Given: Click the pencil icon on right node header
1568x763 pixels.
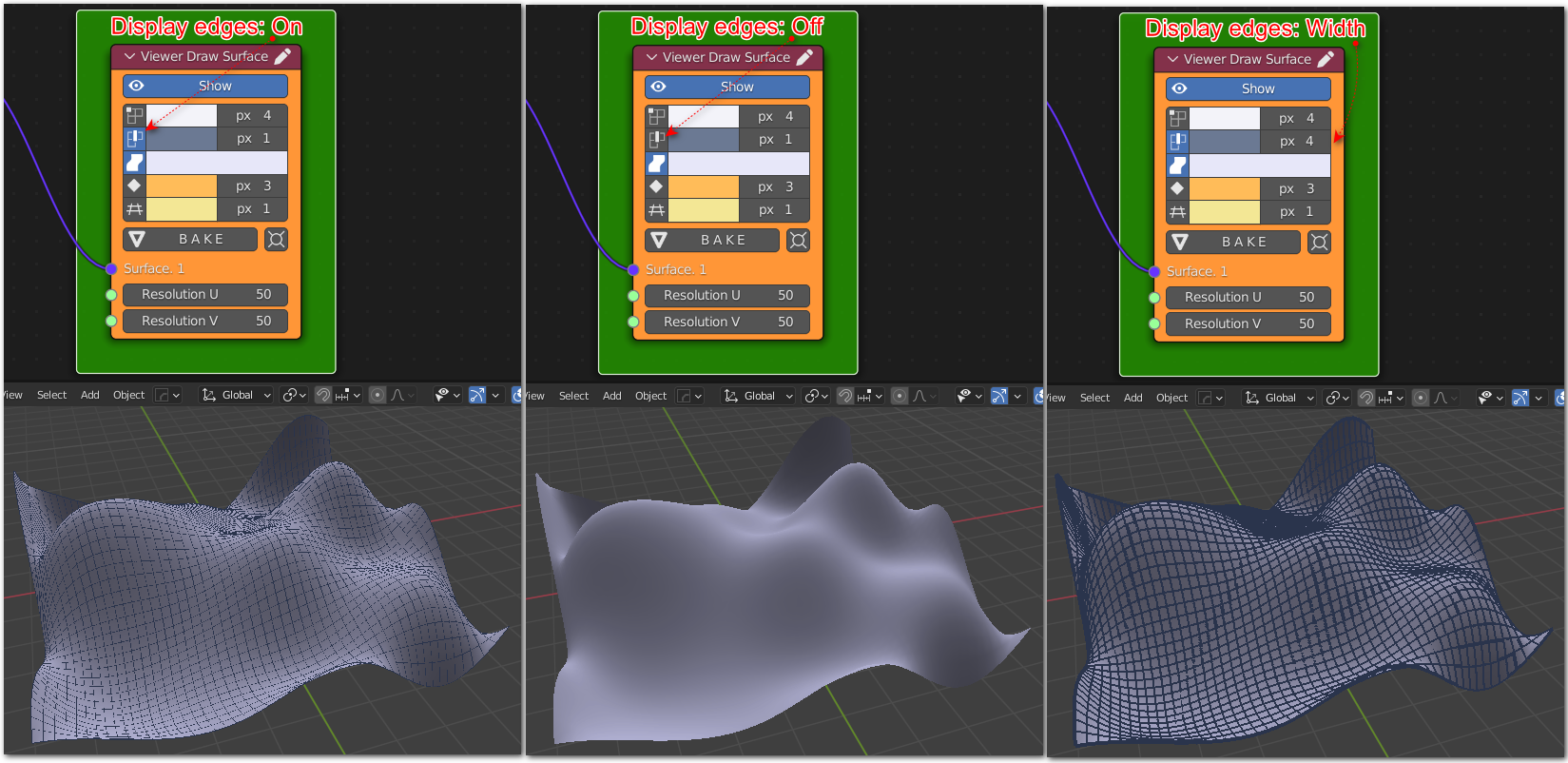Looking at the screenshot, I should point(1326,59).
